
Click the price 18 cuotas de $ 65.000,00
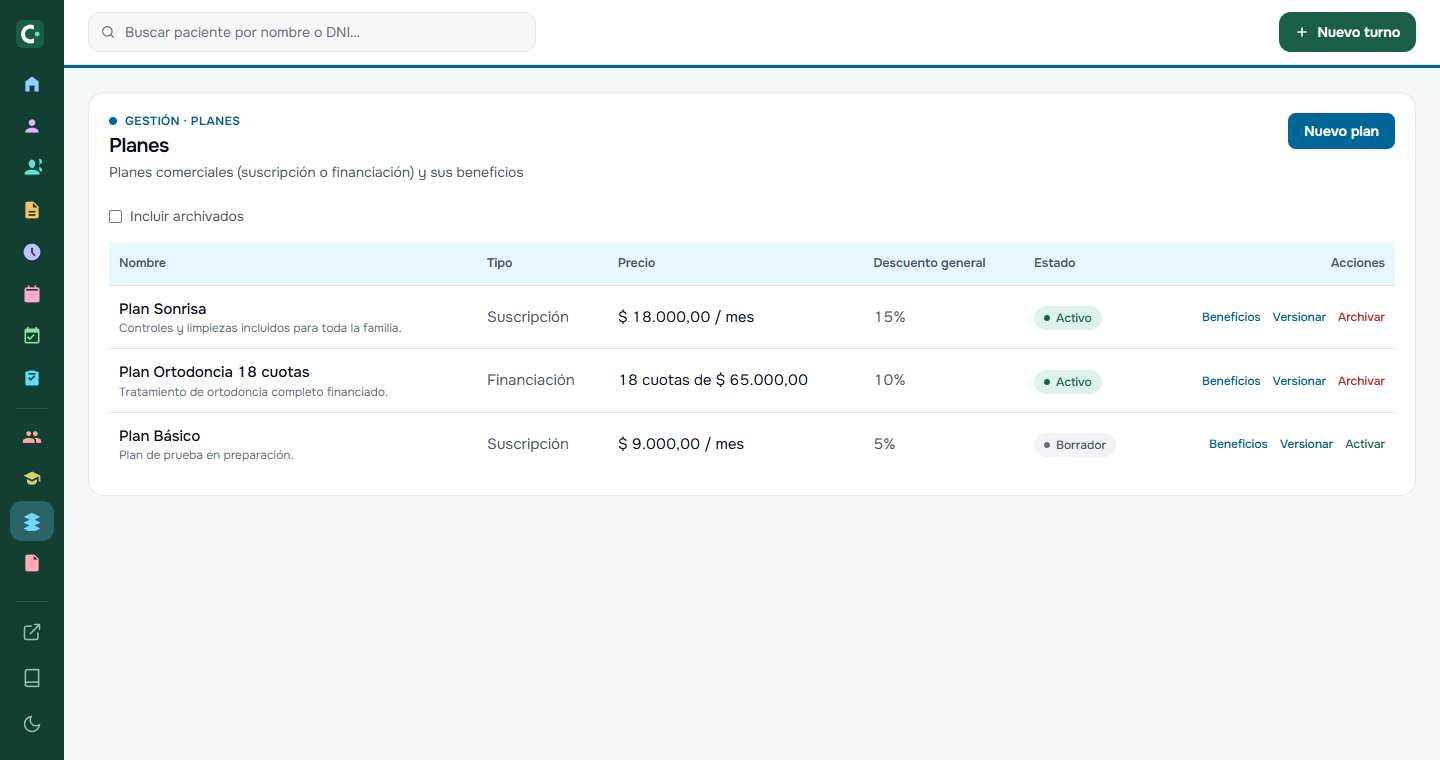[713, 380]
